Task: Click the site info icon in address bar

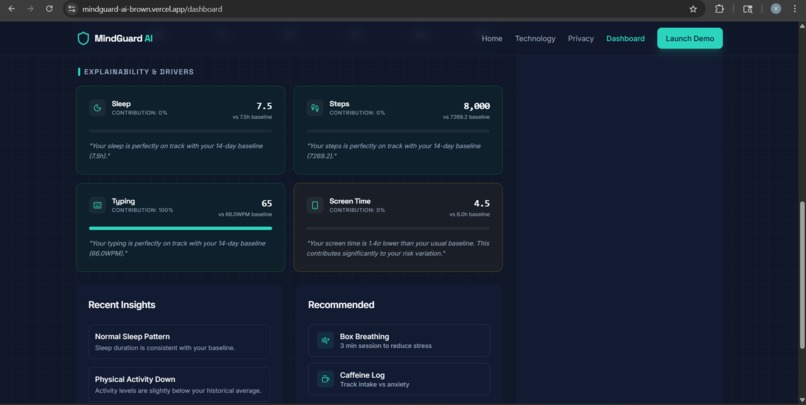Action: (x=72, y=9)
